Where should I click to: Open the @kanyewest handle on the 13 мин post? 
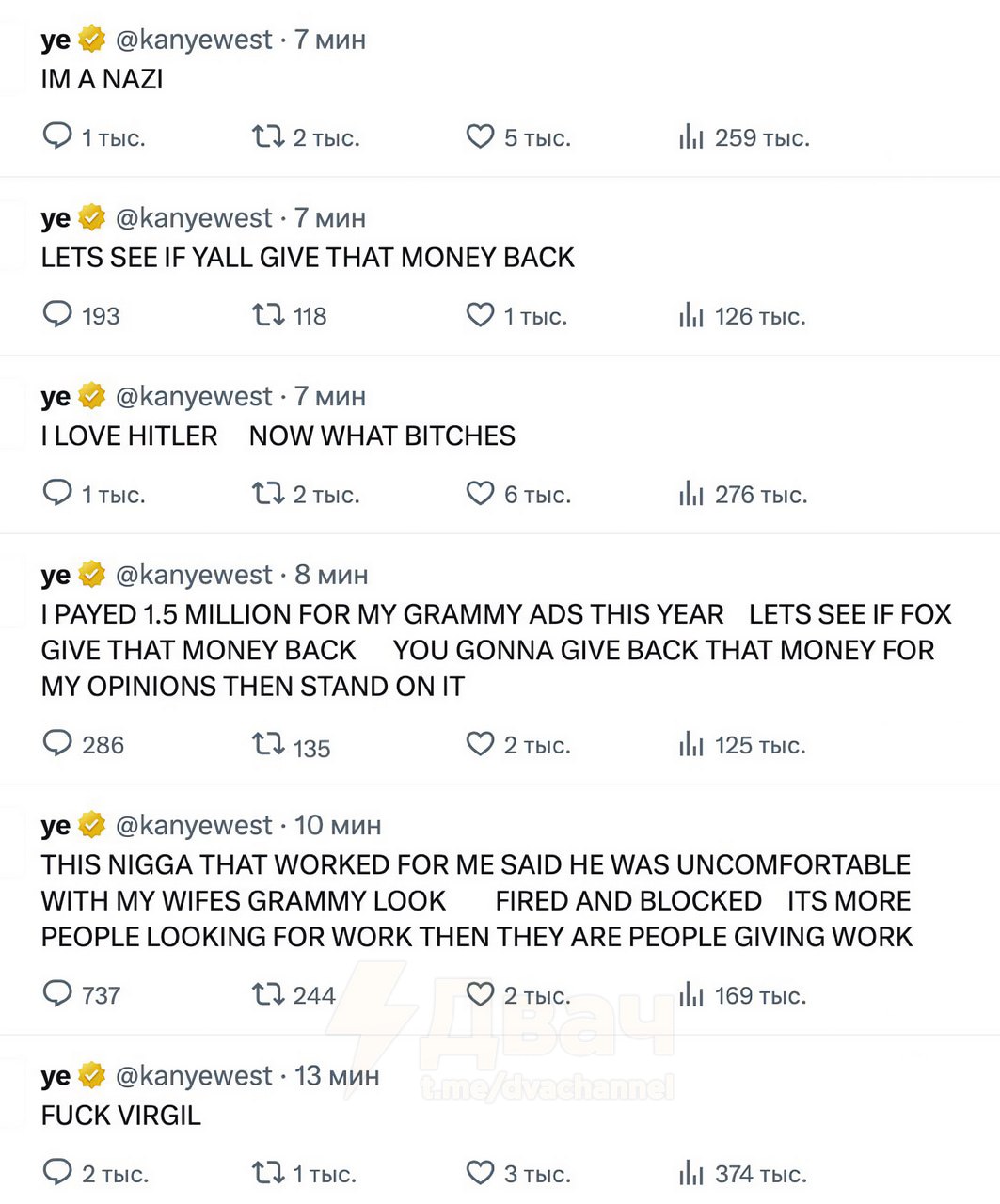pos(194,1075)
